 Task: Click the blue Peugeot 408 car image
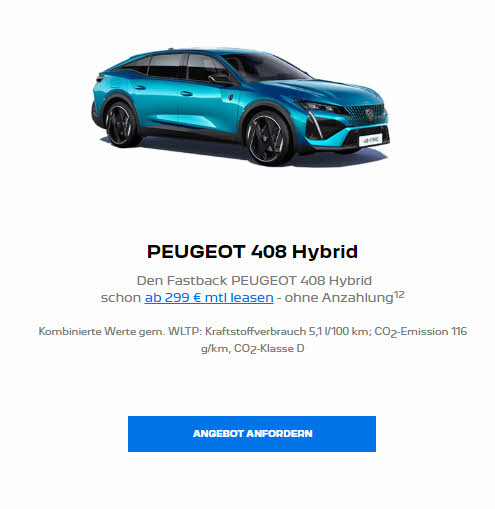pos(241,107)
